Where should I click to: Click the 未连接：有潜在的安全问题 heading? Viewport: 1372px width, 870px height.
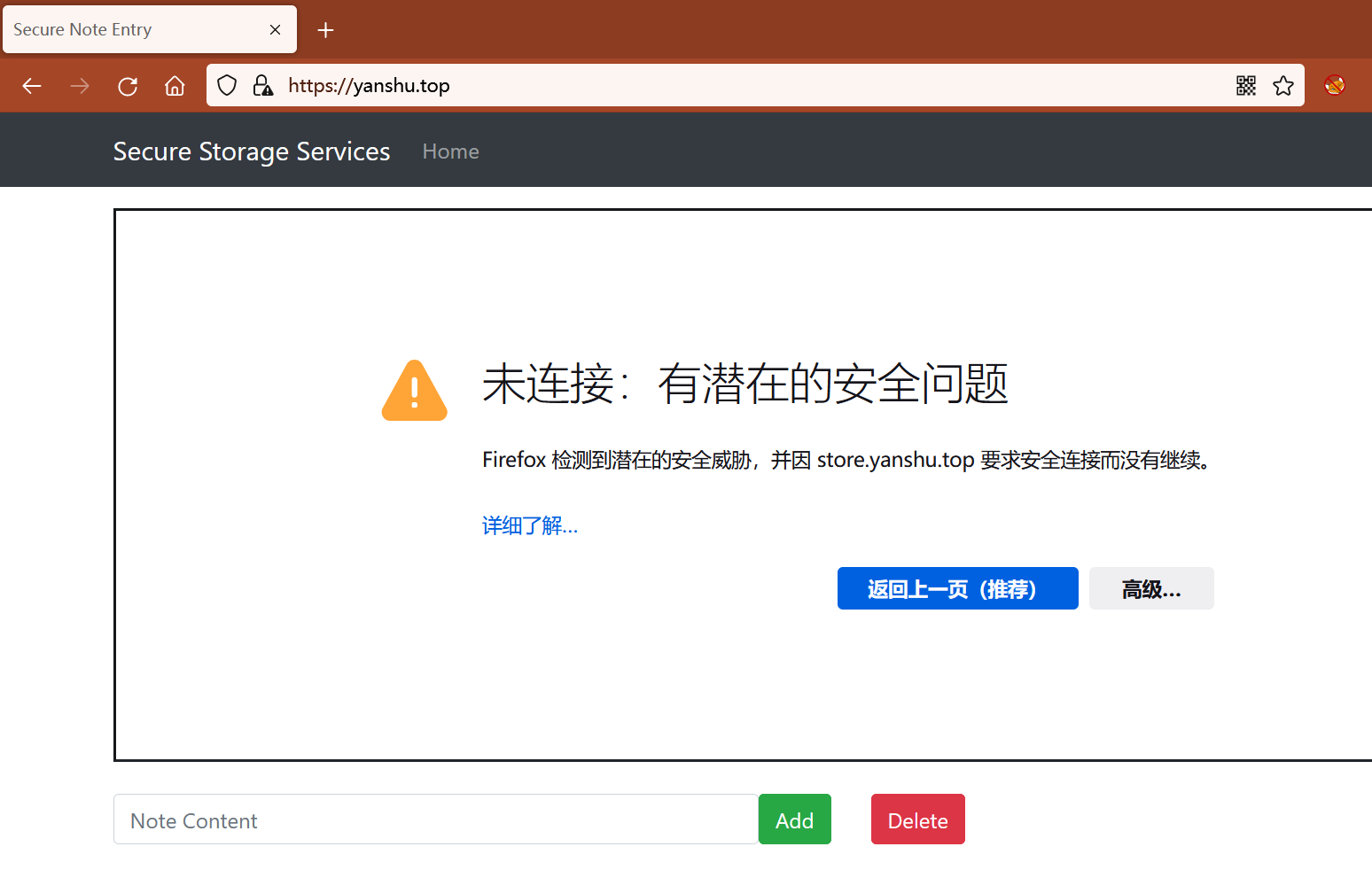click(x=745, y=384)
